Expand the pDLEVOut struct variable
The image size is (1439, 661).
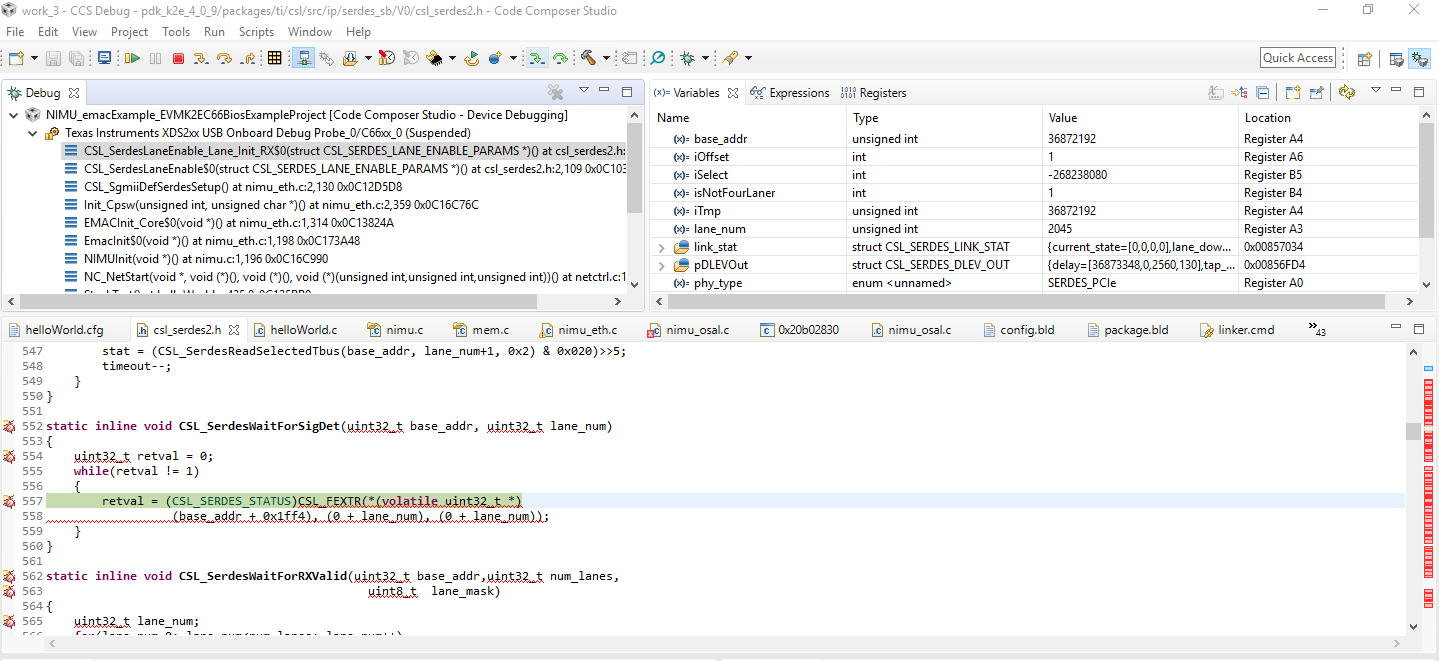pyautogui.click(x=661, y=265)
